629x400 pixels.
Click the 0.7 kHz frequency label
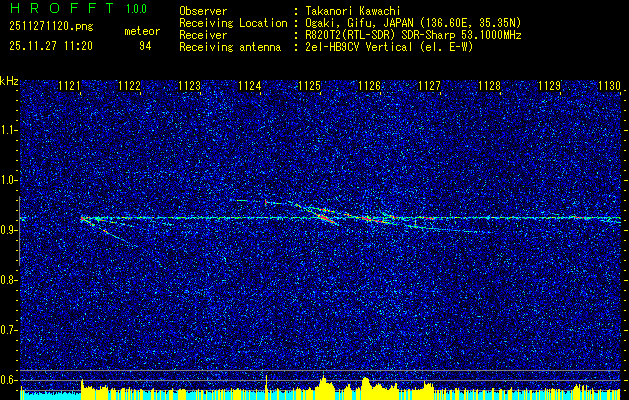pyautogui.click(x=8, y=330)
